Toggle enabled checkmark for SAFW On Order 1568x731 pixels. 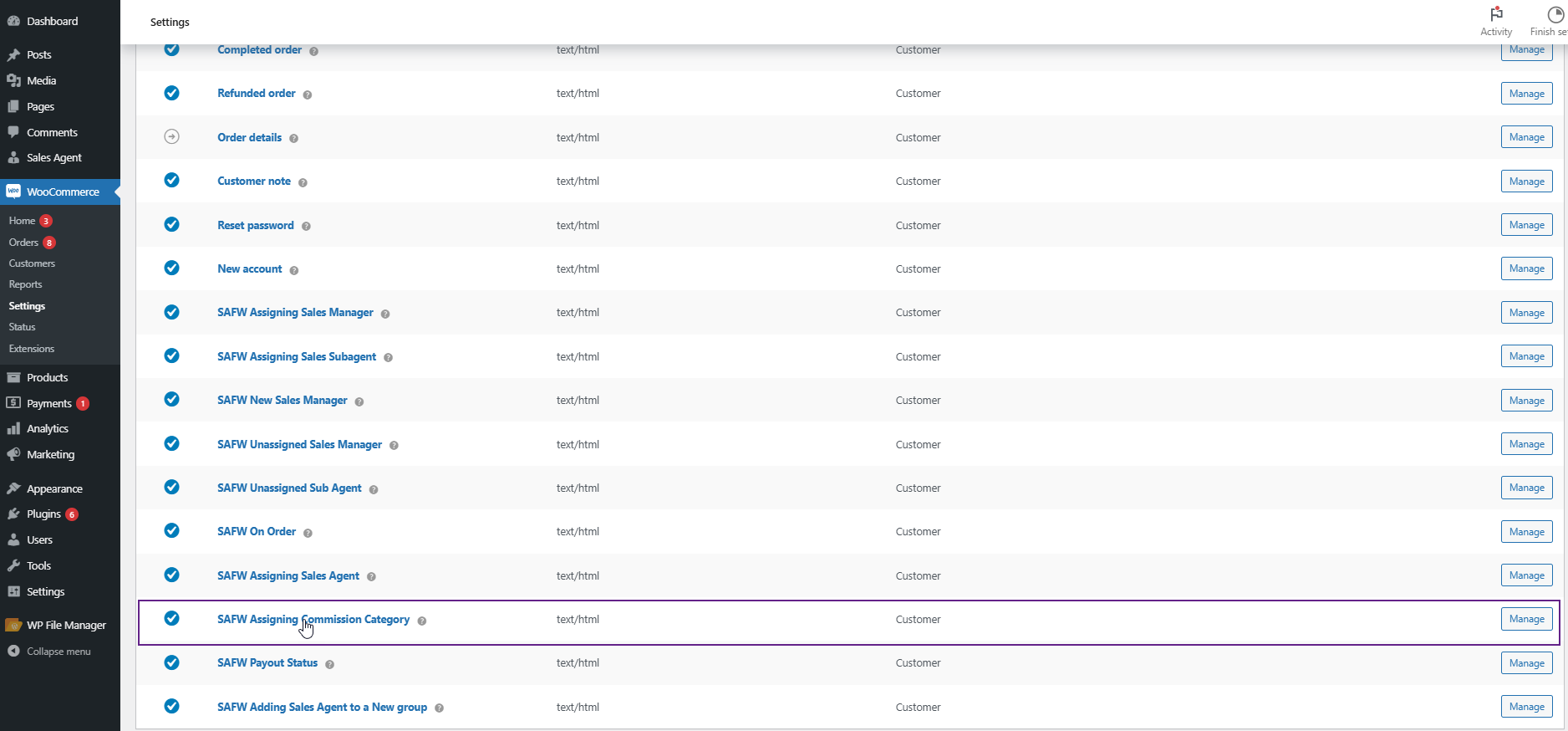(171, 530)
